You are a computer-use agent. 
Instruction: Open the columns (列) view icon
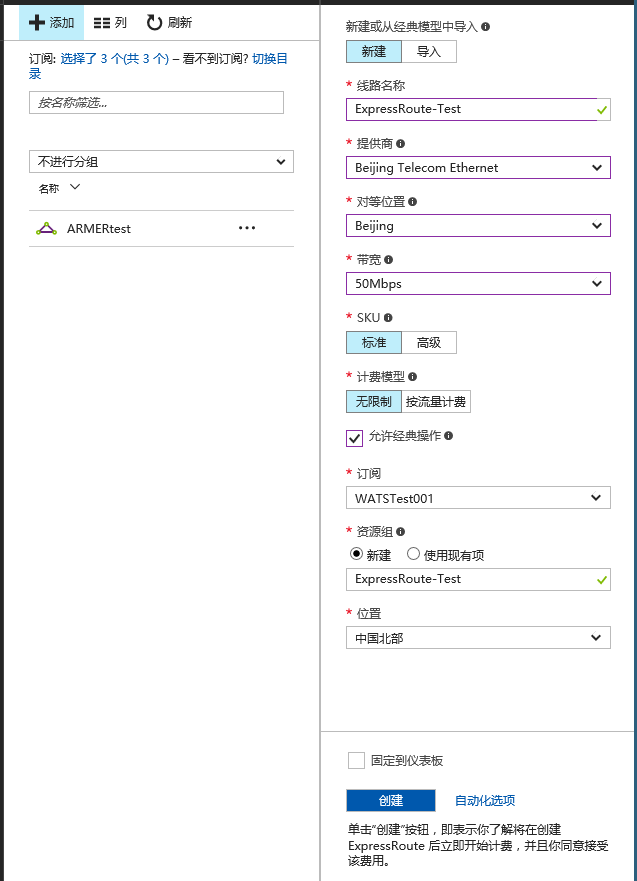tap(101, 22)
